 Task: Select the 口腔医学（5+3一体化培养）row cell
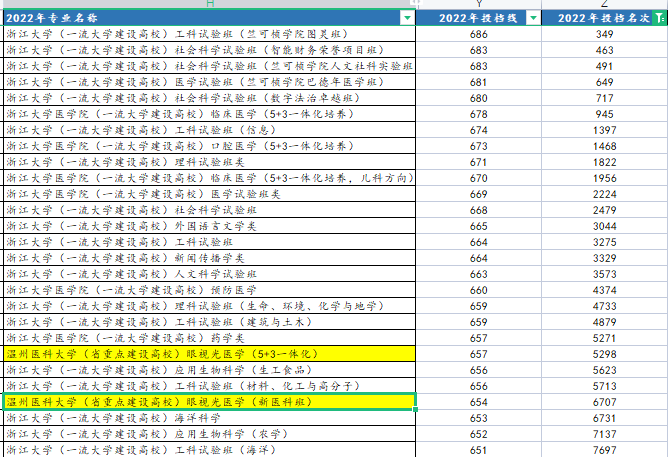tap(209, 146)
